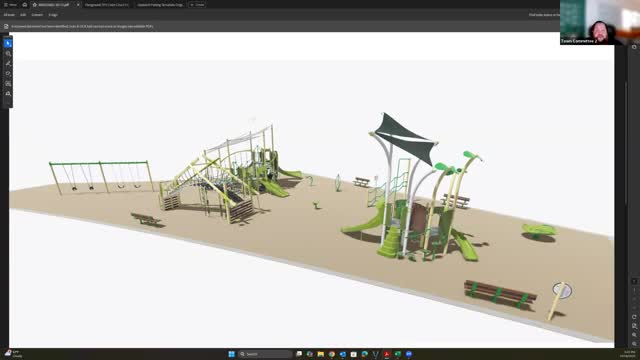Open the All tools menu
Screen dimensions: 640x360
9,15
